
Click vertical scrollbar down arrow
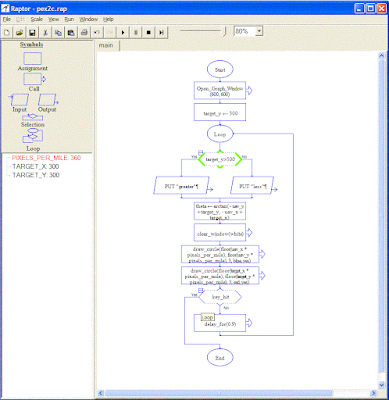pos(382,384)
